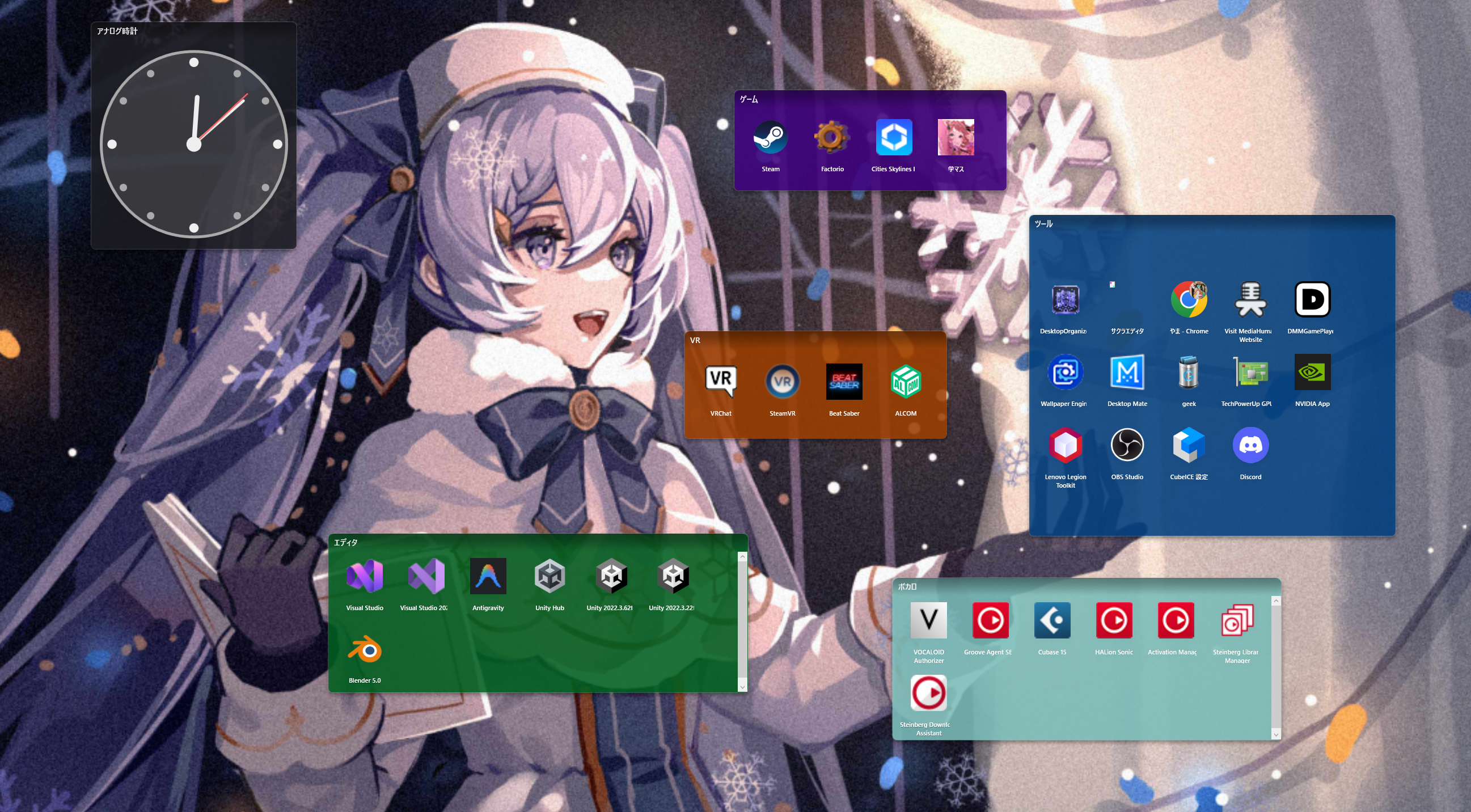Launch Groove Agent SE
1471x812 pixels.
click(990, 620)
